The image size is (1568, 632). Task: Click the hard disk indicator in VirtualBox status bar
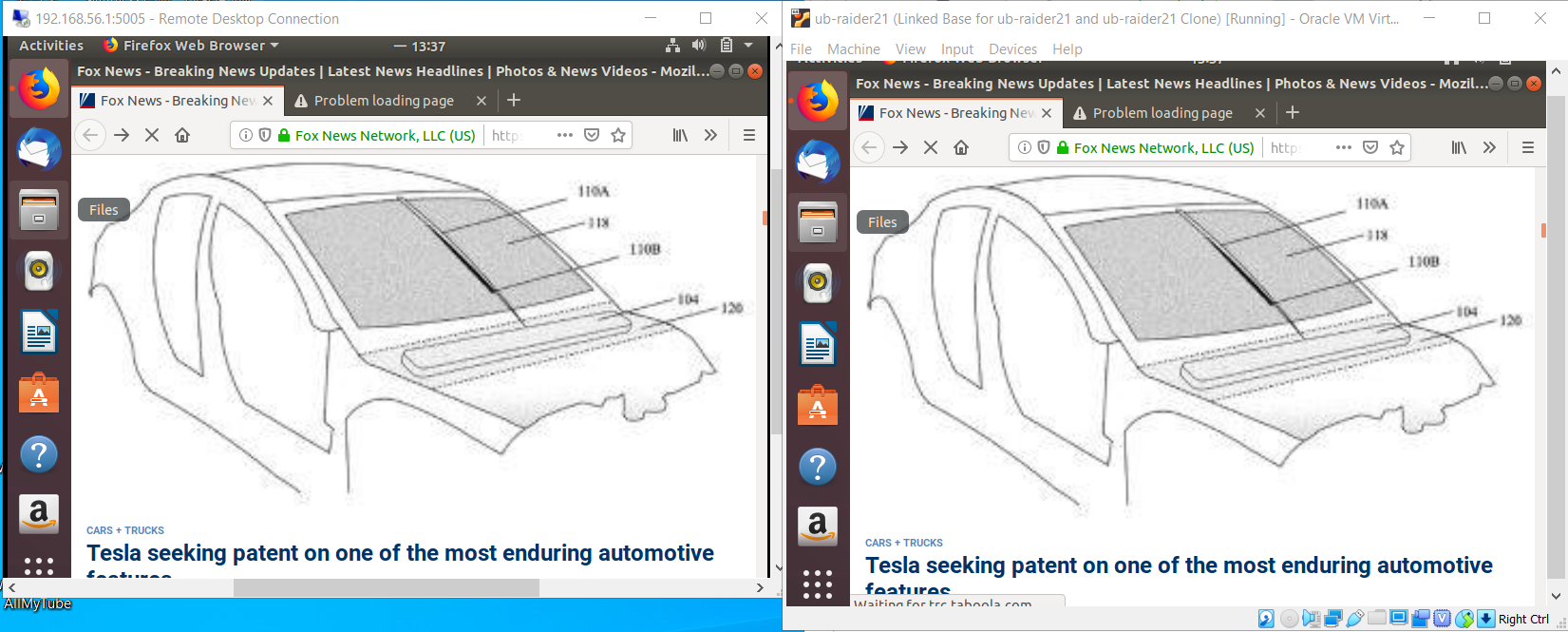[1266, 620]
